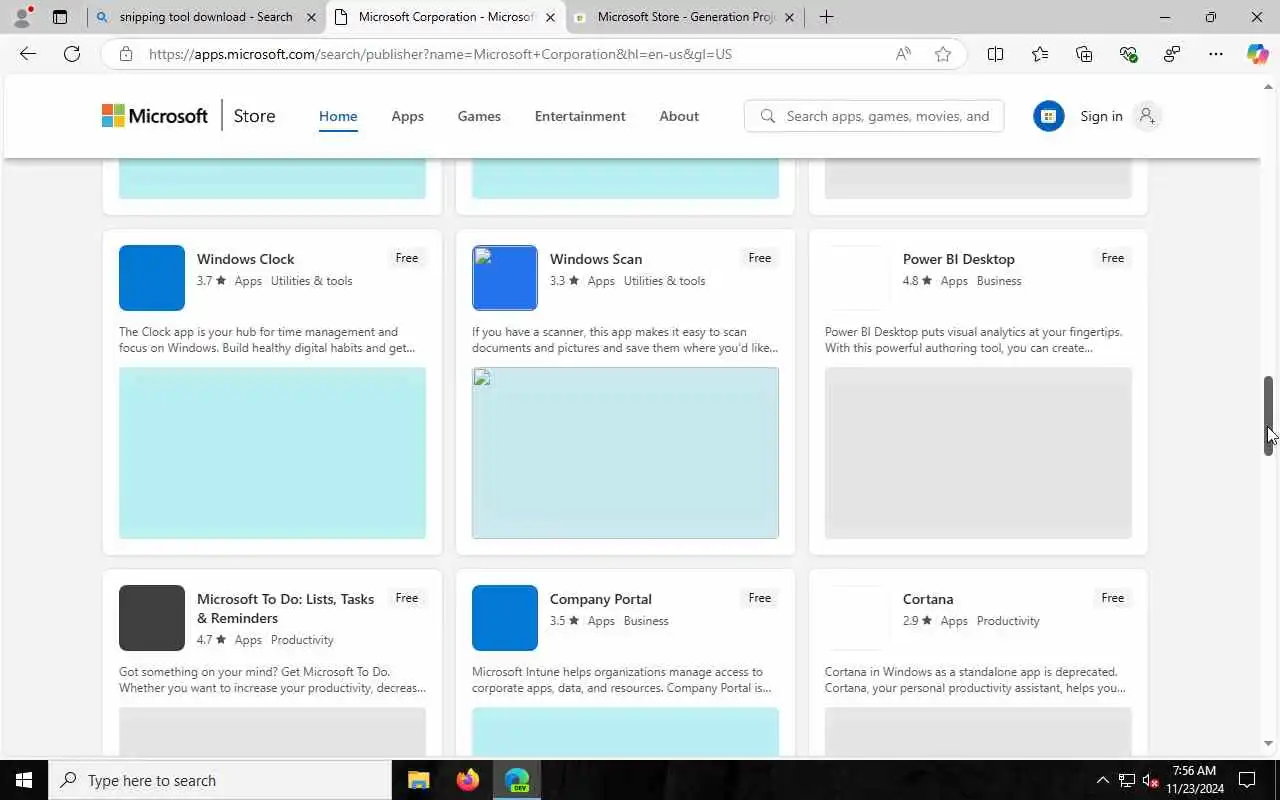
Task: Open the Apps nav item
Action: 407,116
